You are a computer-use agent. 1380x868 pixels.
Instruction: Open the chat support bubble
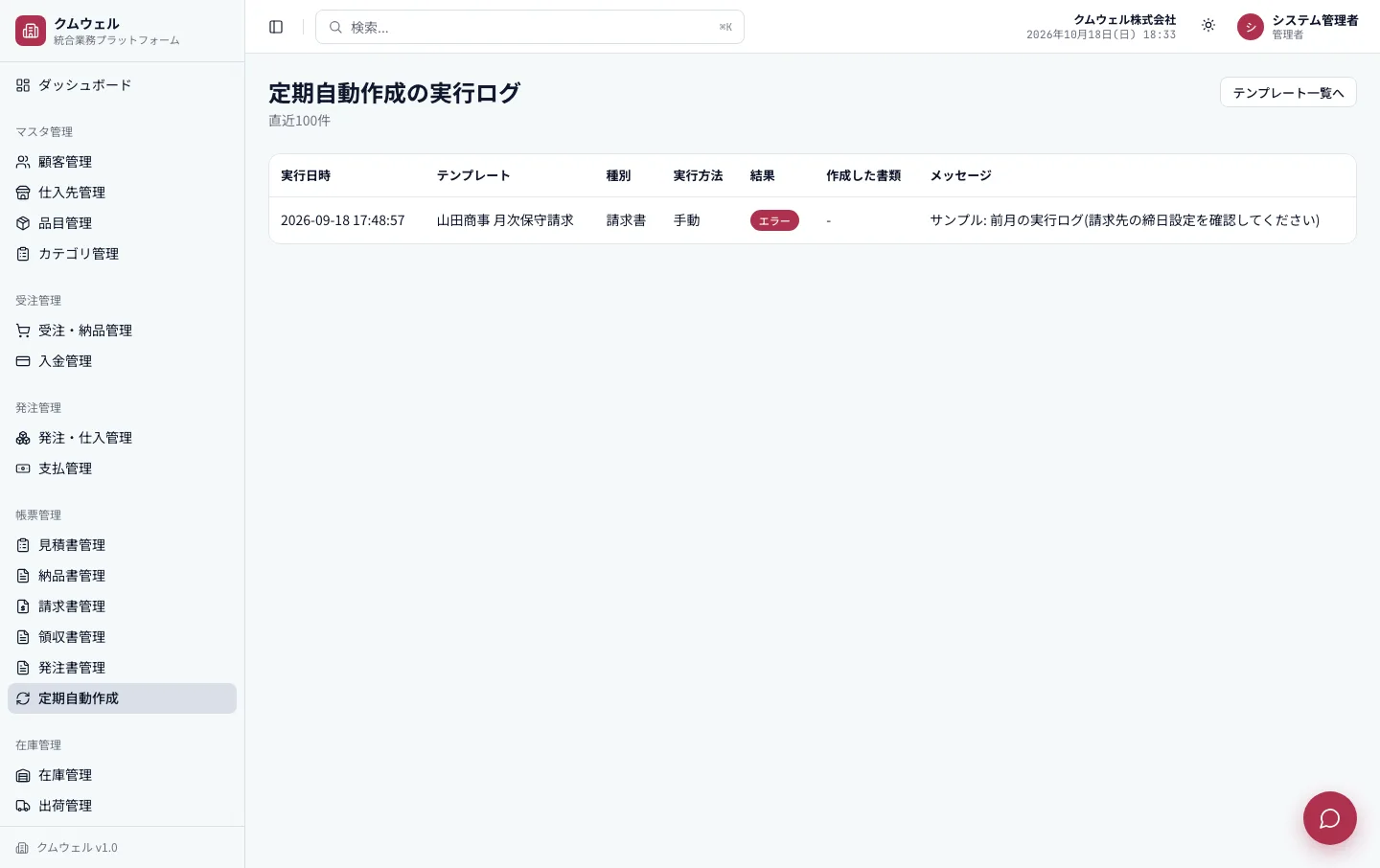click(1330, 818)
